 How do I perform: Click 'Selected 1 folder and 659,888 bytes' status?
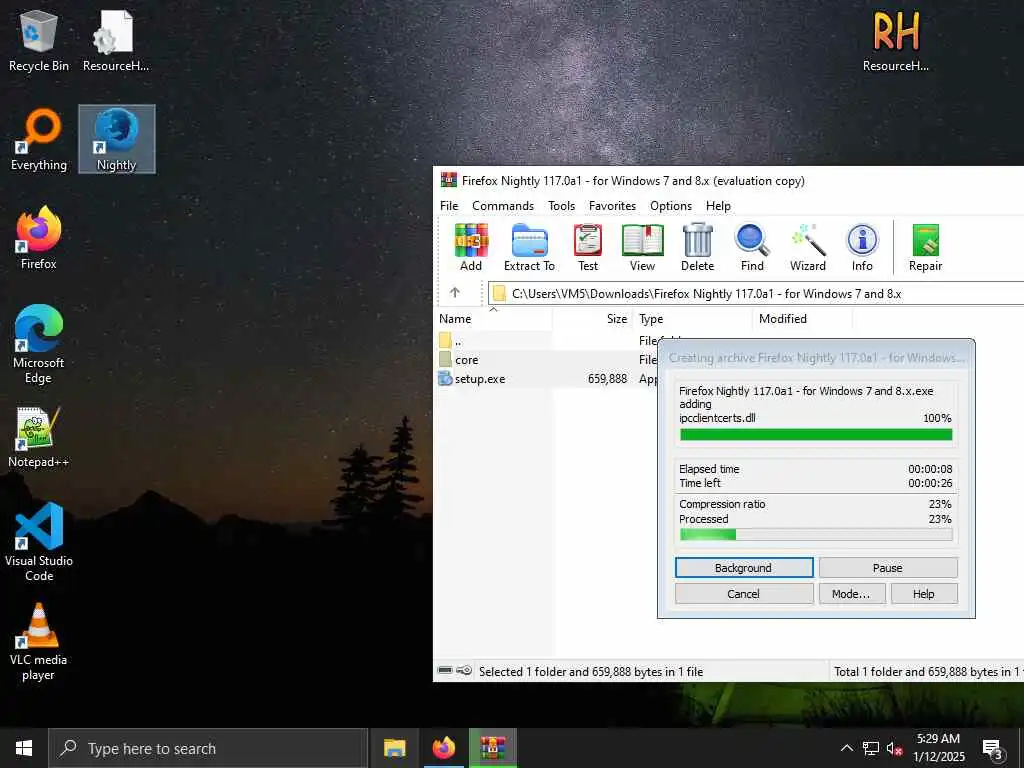(590, 671)
